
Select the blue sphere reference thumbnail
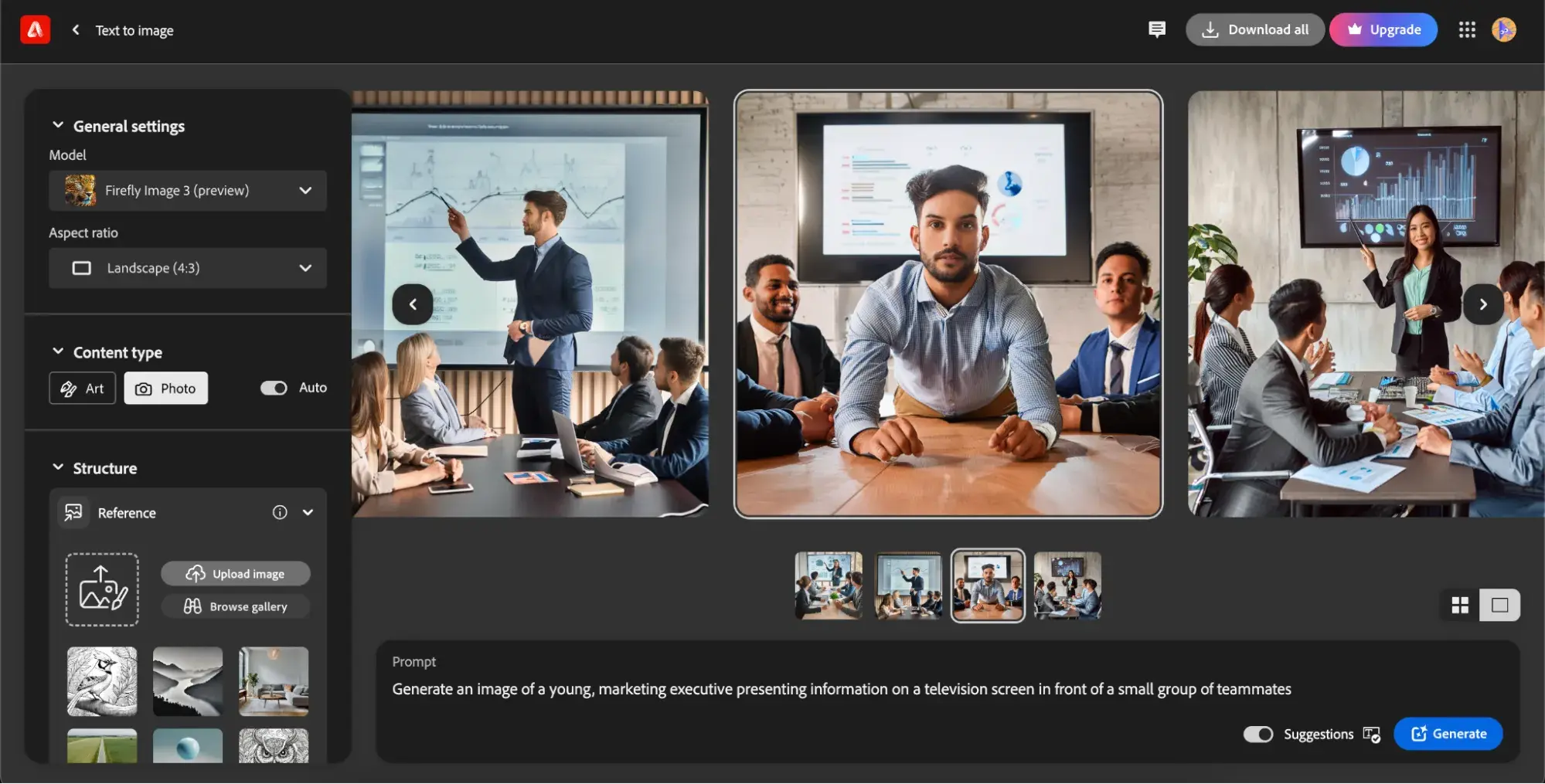point(188,746)
